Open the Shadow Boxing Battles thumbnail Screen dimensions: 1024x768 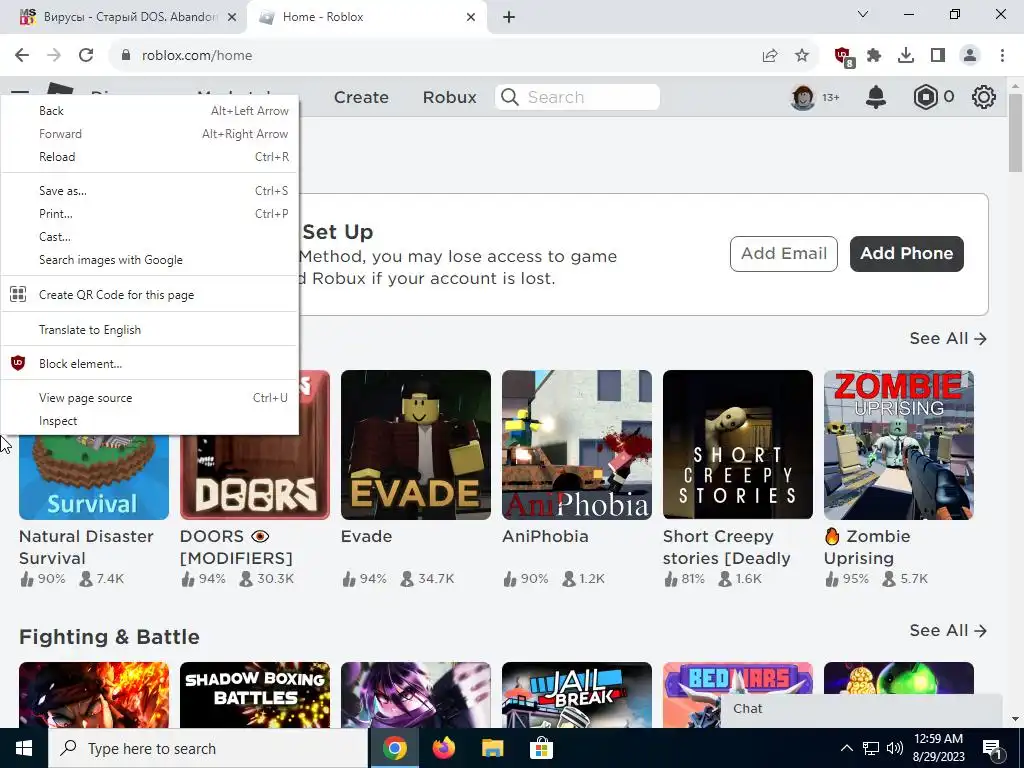coord(255,695)
